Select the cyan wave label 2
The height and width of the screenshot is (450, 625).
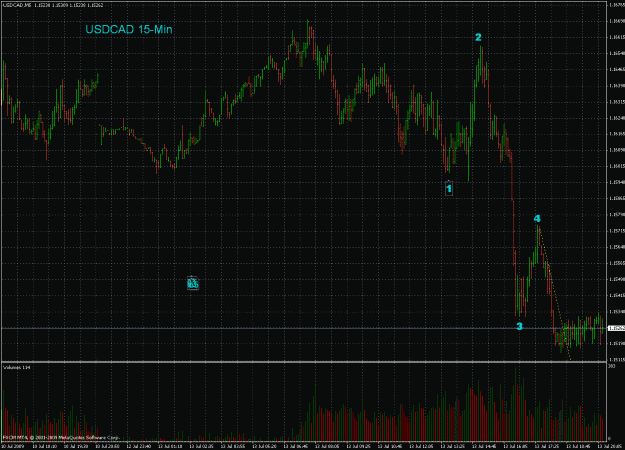pyautogui.click(x=478, y=37)
